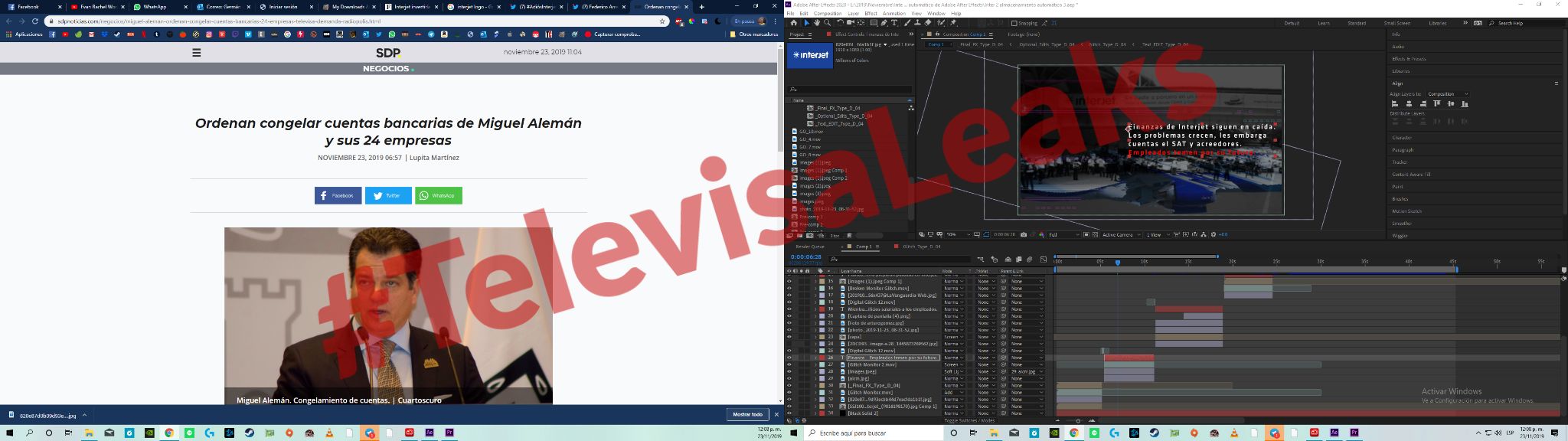This screenshot has width=1568, height=441.
Task: Open the Otros marcadores bookmarks folder
Action: (x=754, y=34)
